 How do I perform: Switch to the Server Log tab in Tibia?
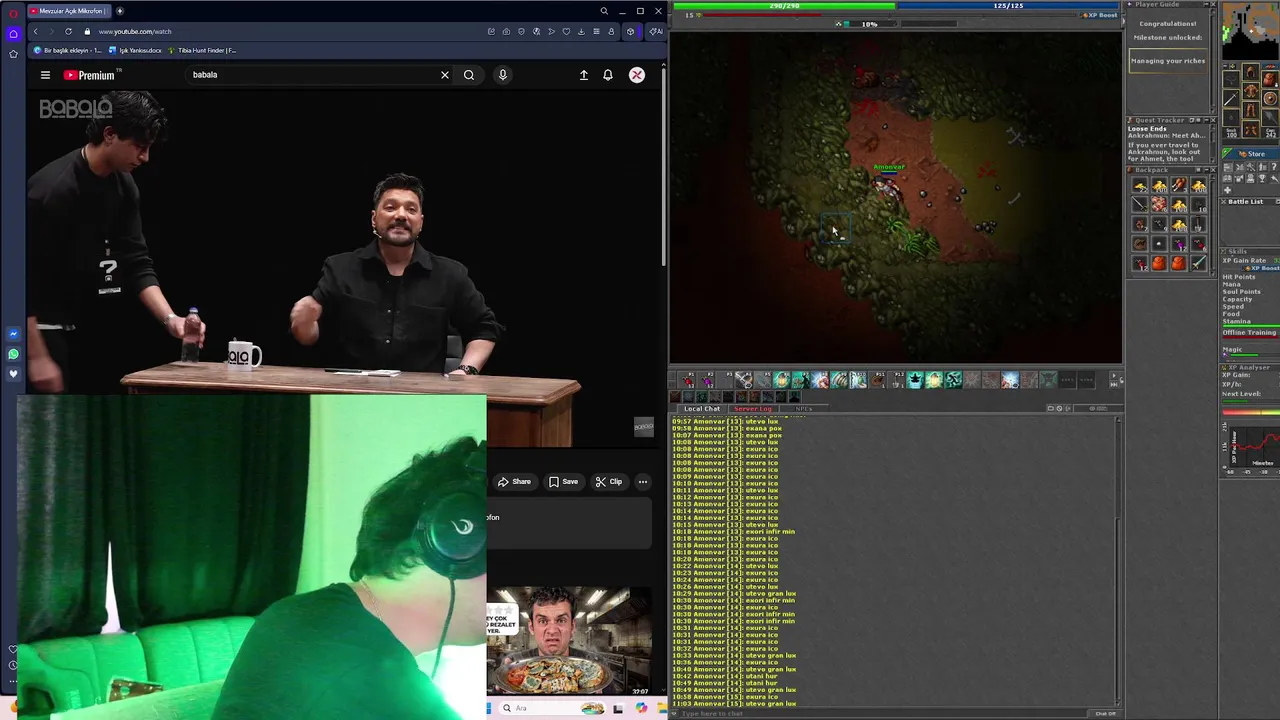pyautogui.click(x=753, y=408)
